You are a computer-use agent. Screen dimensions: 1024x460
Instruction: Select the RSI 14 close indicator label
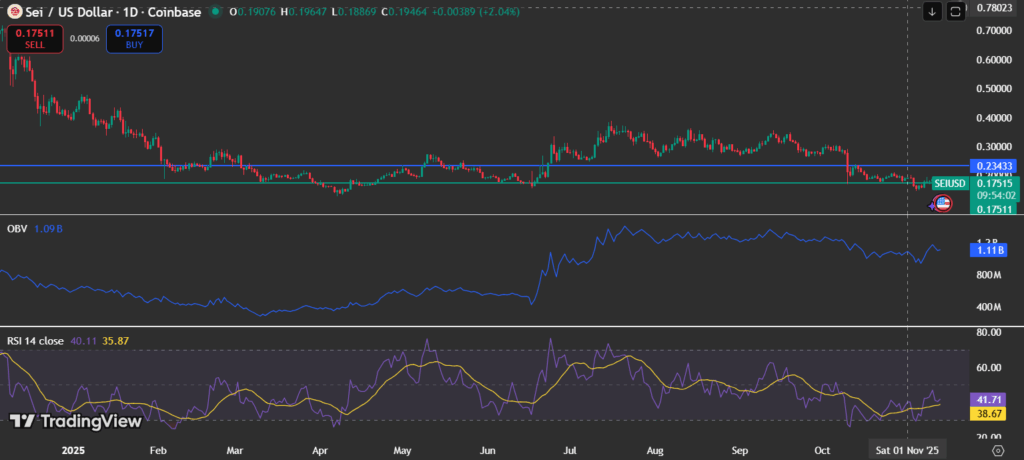(x=35, y=341)
